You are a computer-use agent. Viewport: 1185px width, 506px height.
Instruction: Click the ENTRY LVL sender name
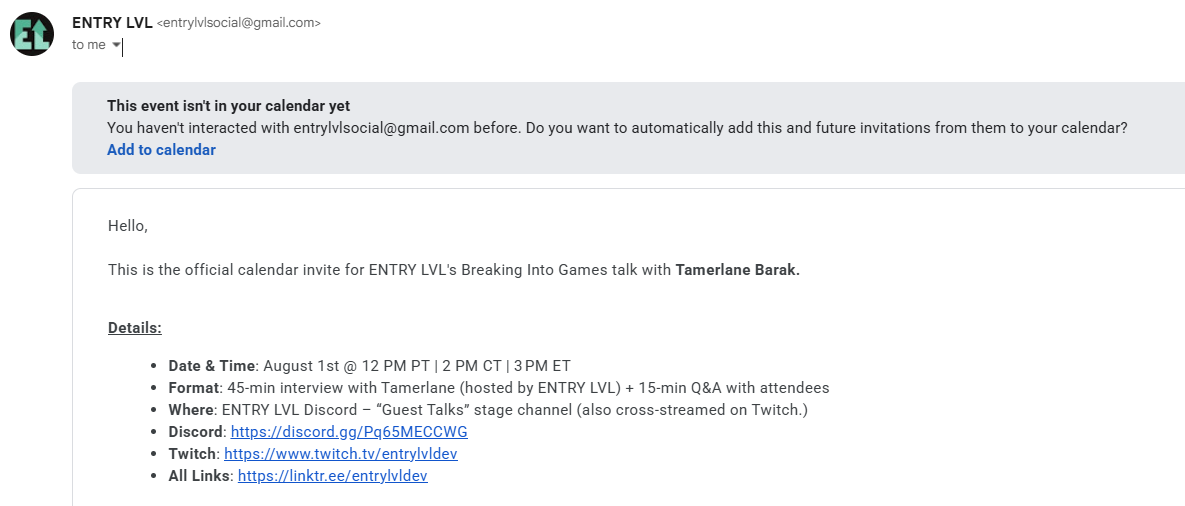[113, 23]
